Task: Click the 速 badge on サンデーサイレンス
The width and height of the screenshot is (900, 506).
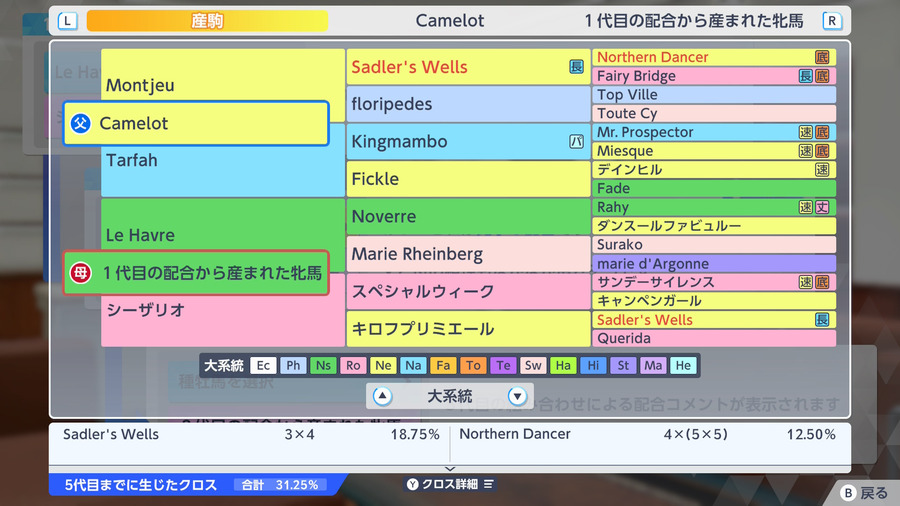Action: click(806, 282)
